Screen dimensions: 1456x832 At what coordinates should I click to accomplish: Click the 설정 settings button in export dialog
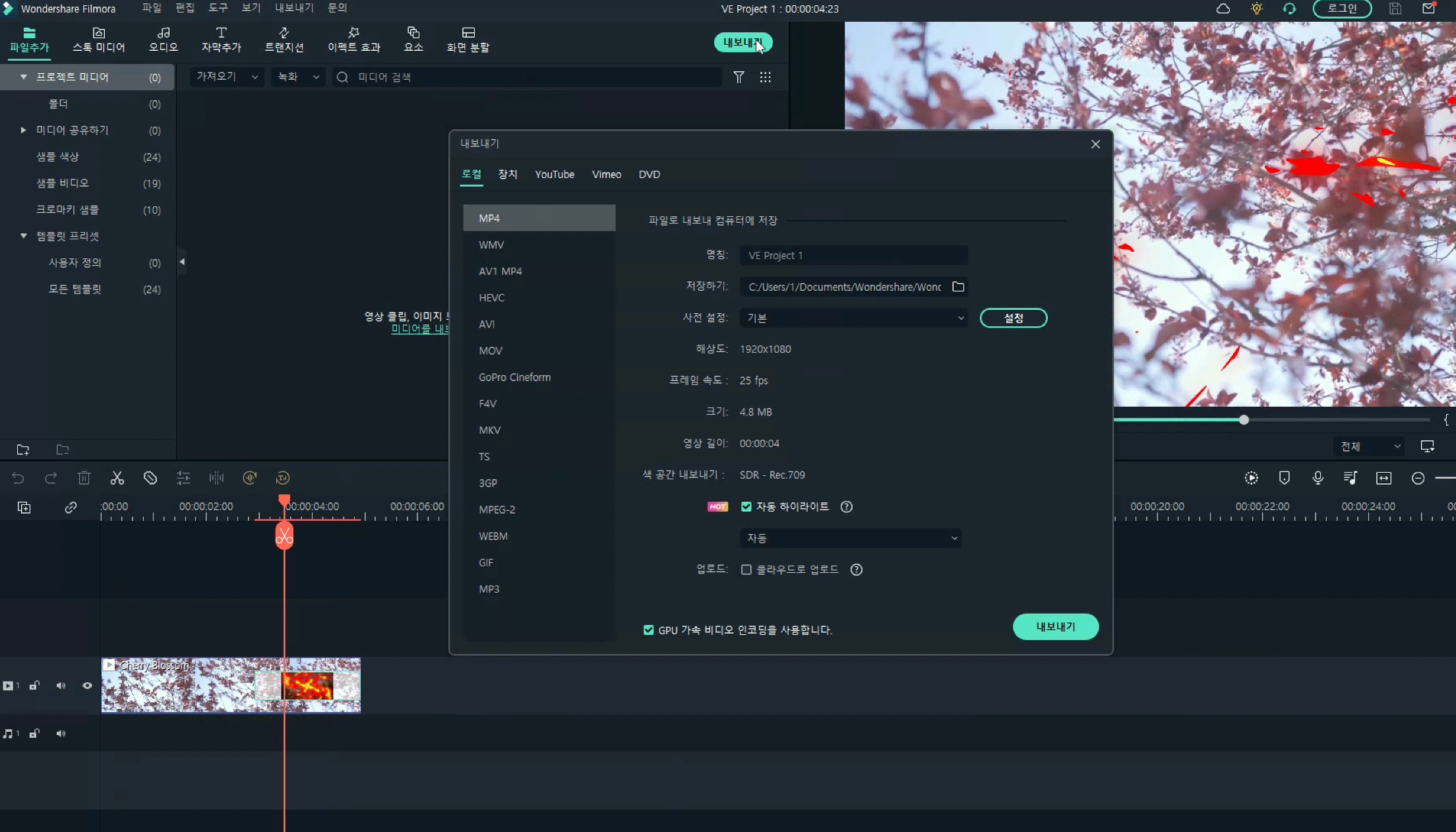click(1013, 318)
